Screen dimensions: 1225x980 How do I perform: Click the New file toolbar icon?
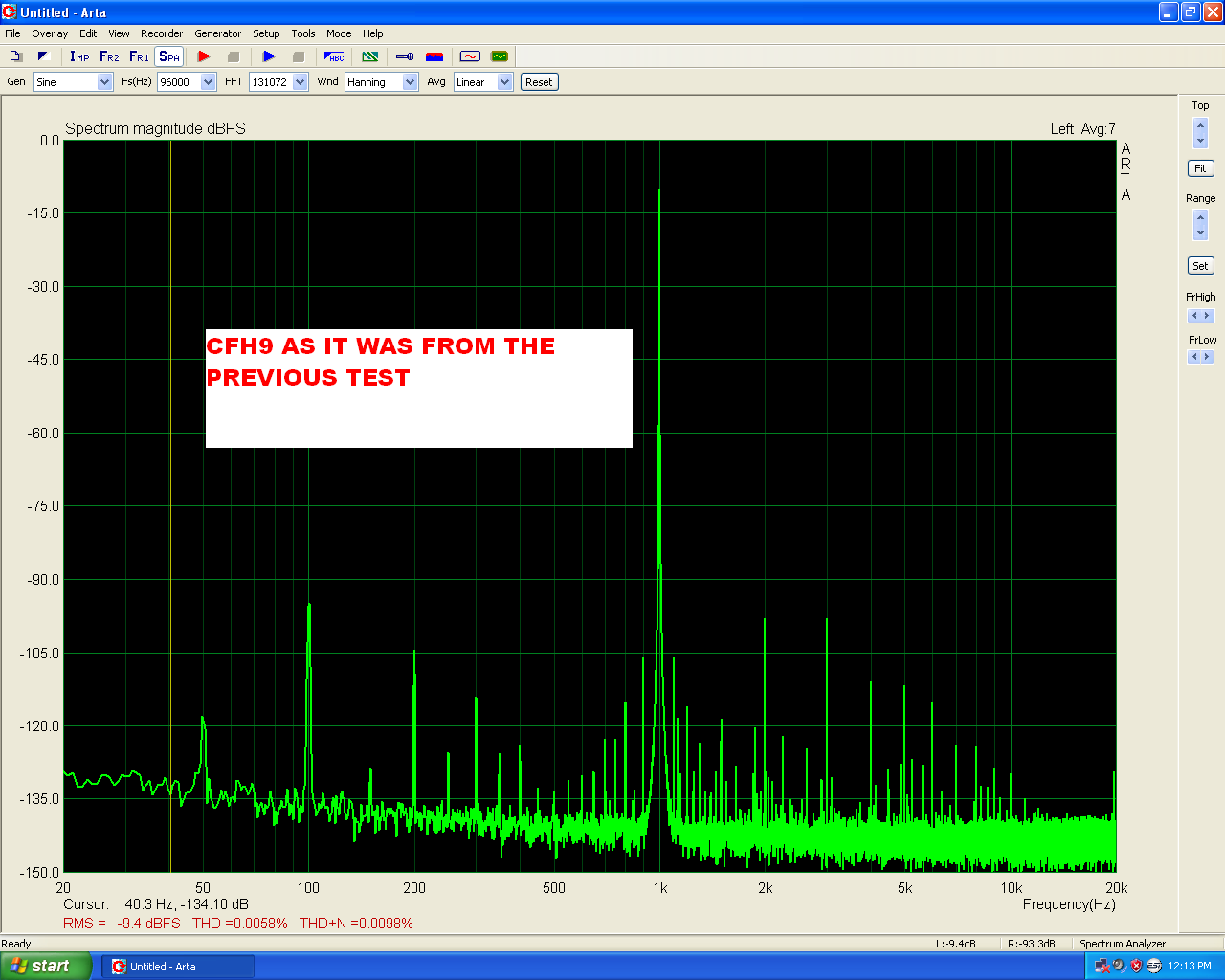pyautogui.click(x=15, y=56)
